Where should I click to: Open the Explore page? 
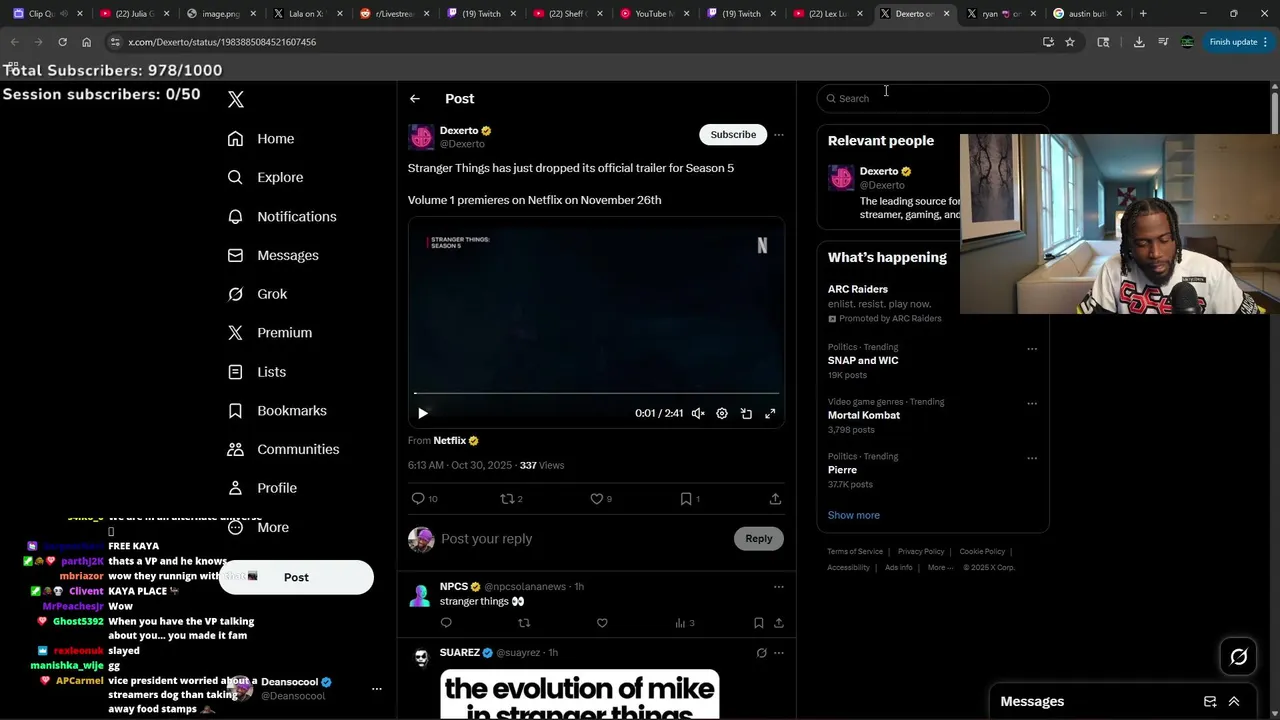(x=265, y=177)
